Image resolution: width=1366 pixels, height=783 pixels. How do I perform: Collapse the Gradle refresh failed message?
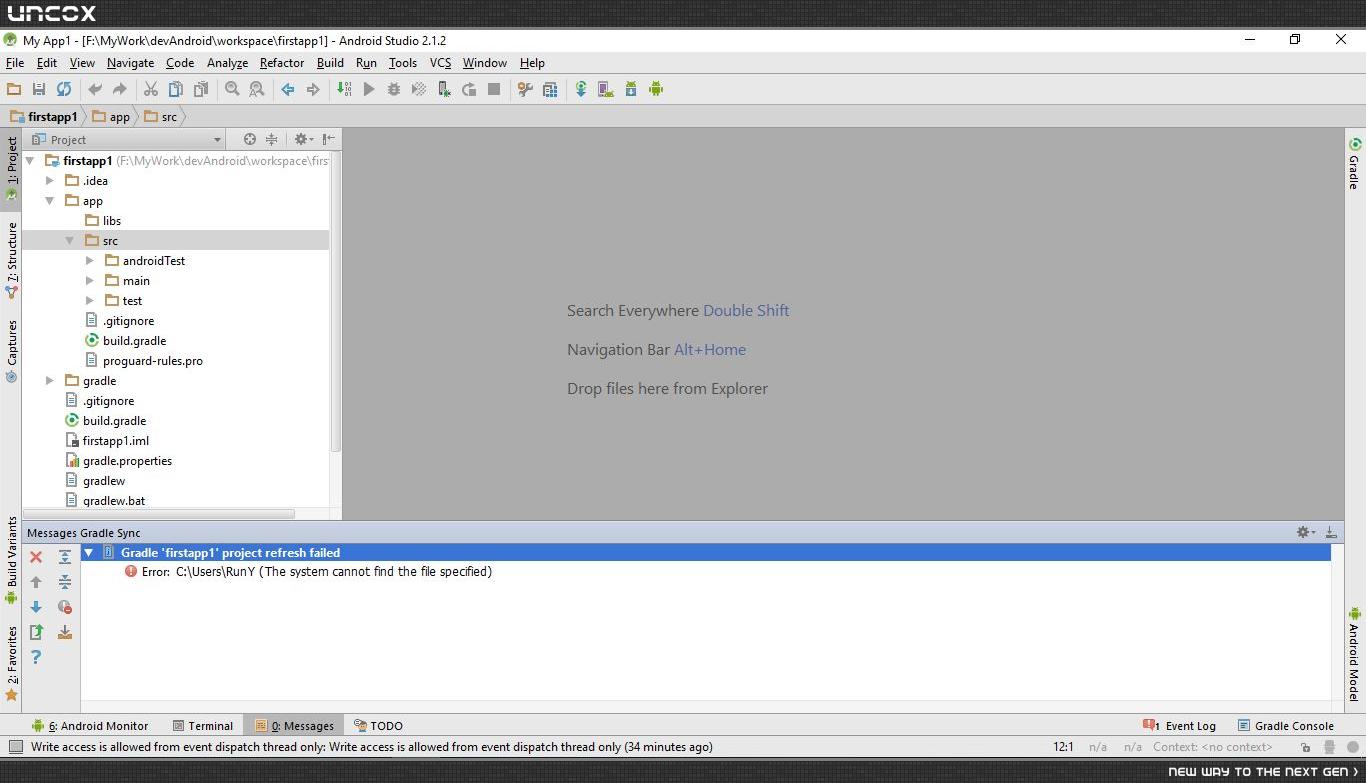pyautogui.click(x=89, y=552)
